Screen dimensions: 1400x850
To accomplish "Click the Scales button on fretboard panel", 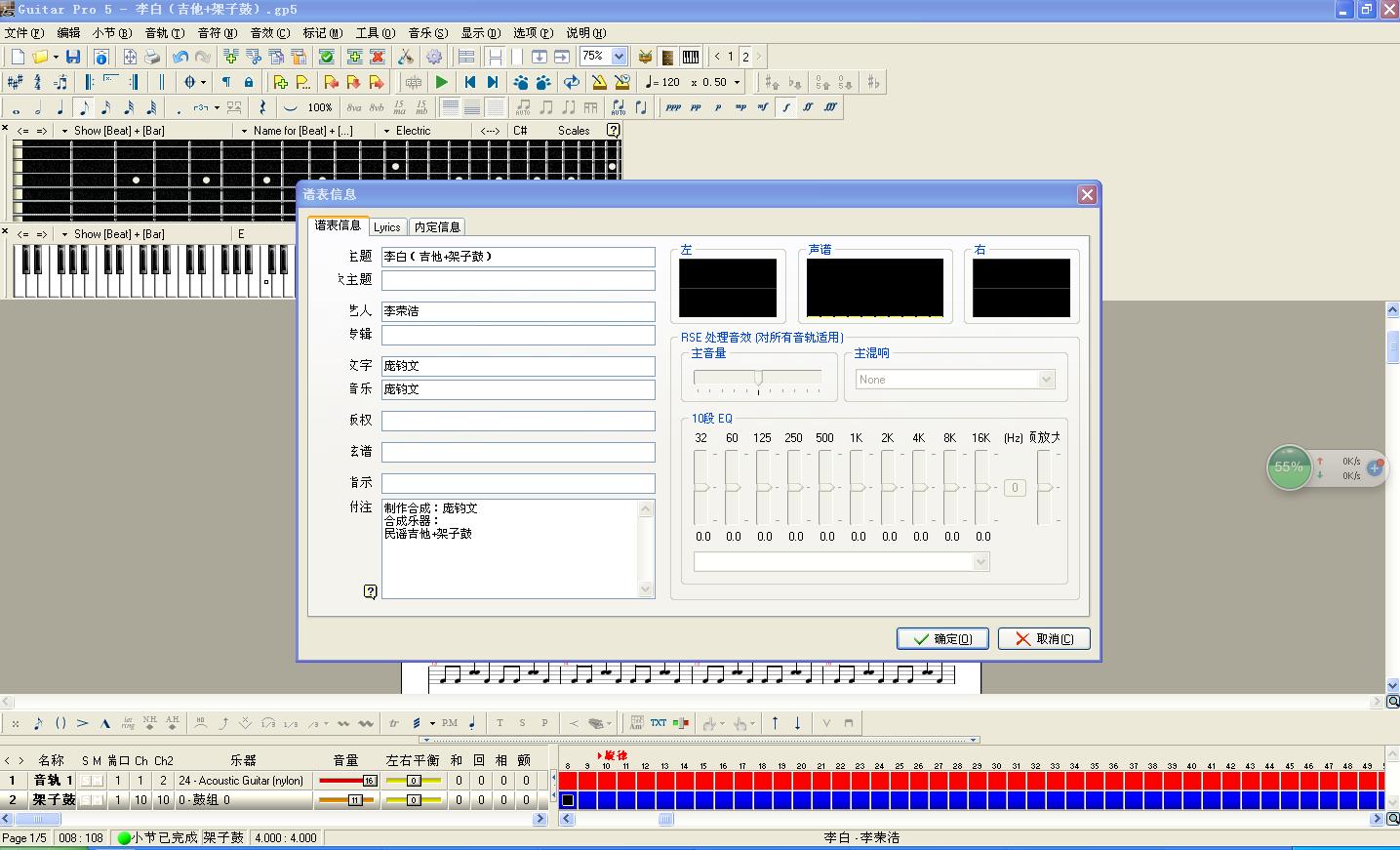I will click(574, 131).
